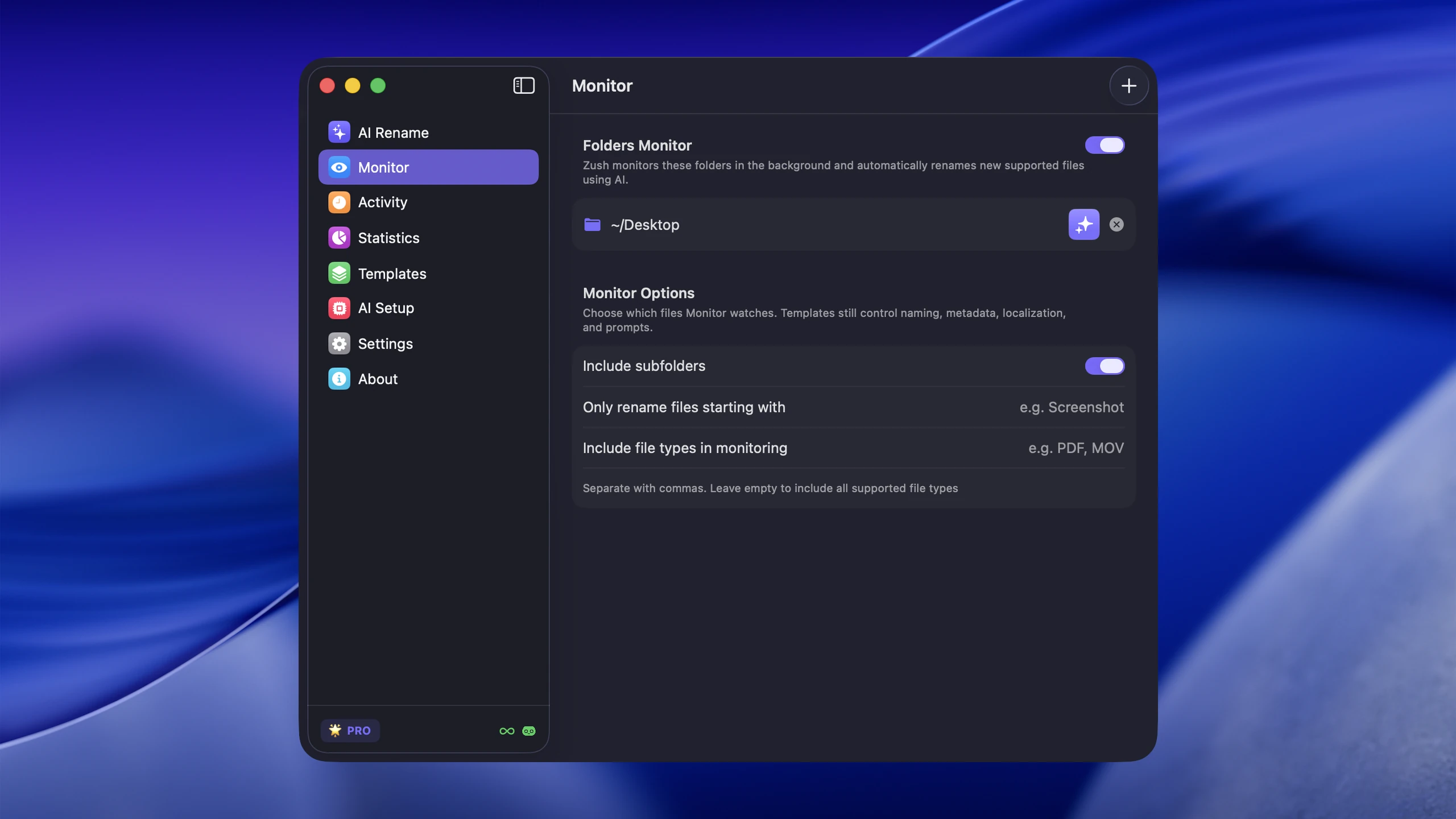Image resolution: width=1456 pixels, height=819 pixels.
Task: Click the PRO star badge icon
Action: pyautogui.click(x=335, y=730)
